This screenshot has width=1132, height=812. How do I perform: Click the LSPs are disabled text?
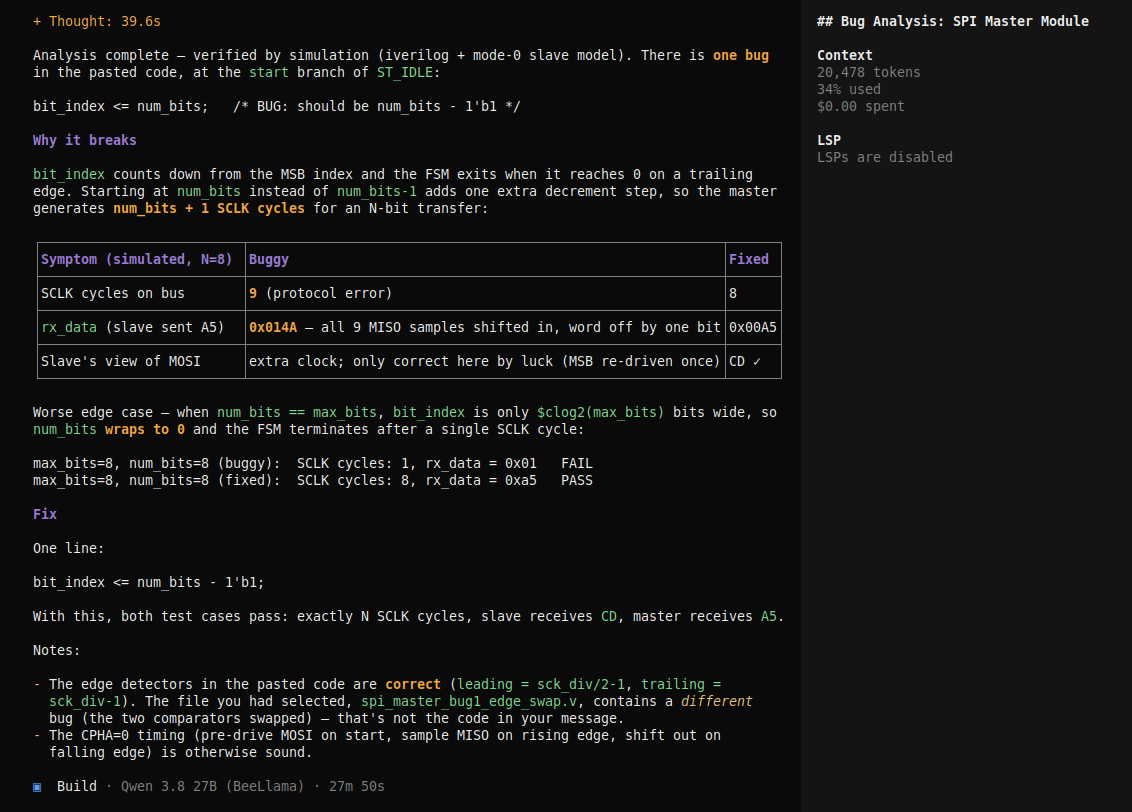884,157
